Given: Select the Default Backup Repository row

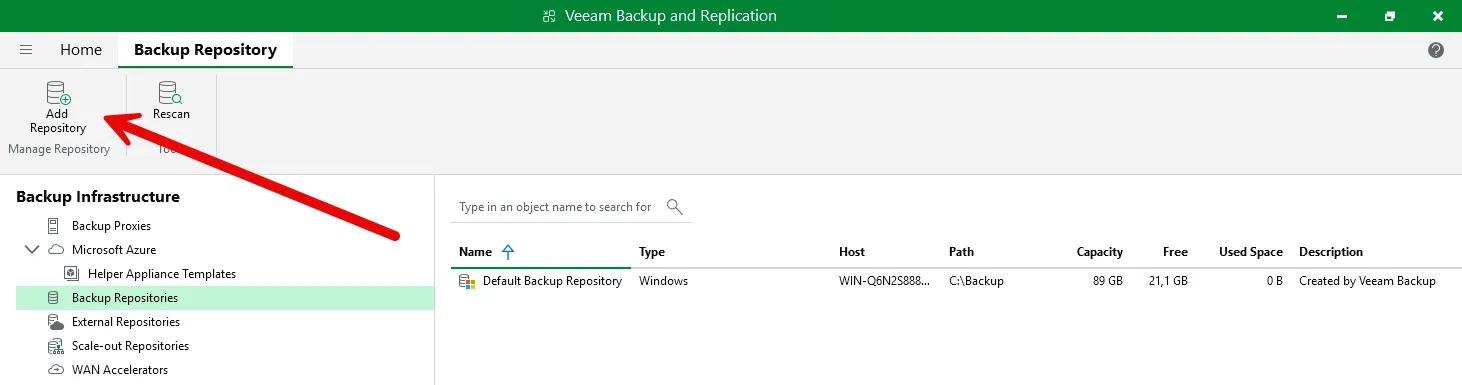Looking at the screenshot, I should pos(948,281).
